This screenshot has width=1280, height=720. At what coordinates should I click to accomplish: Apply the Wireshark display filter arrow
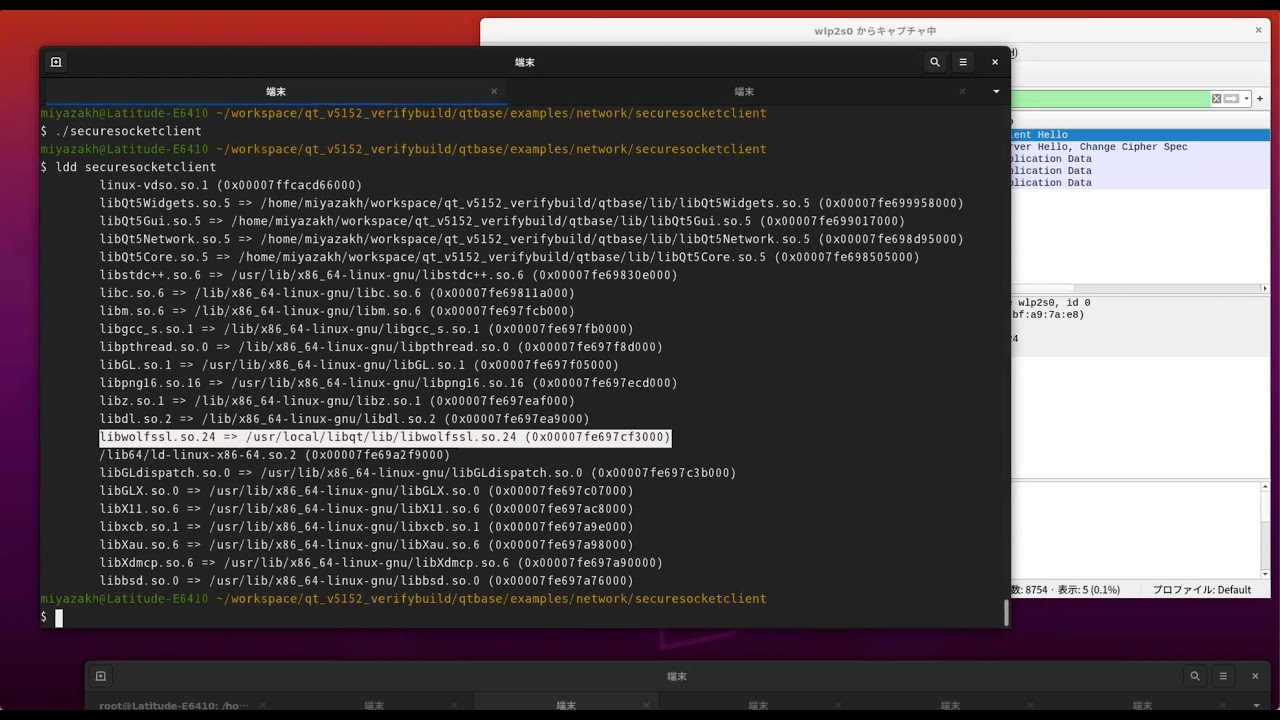pyautogui.click(x=1231, y=99)
